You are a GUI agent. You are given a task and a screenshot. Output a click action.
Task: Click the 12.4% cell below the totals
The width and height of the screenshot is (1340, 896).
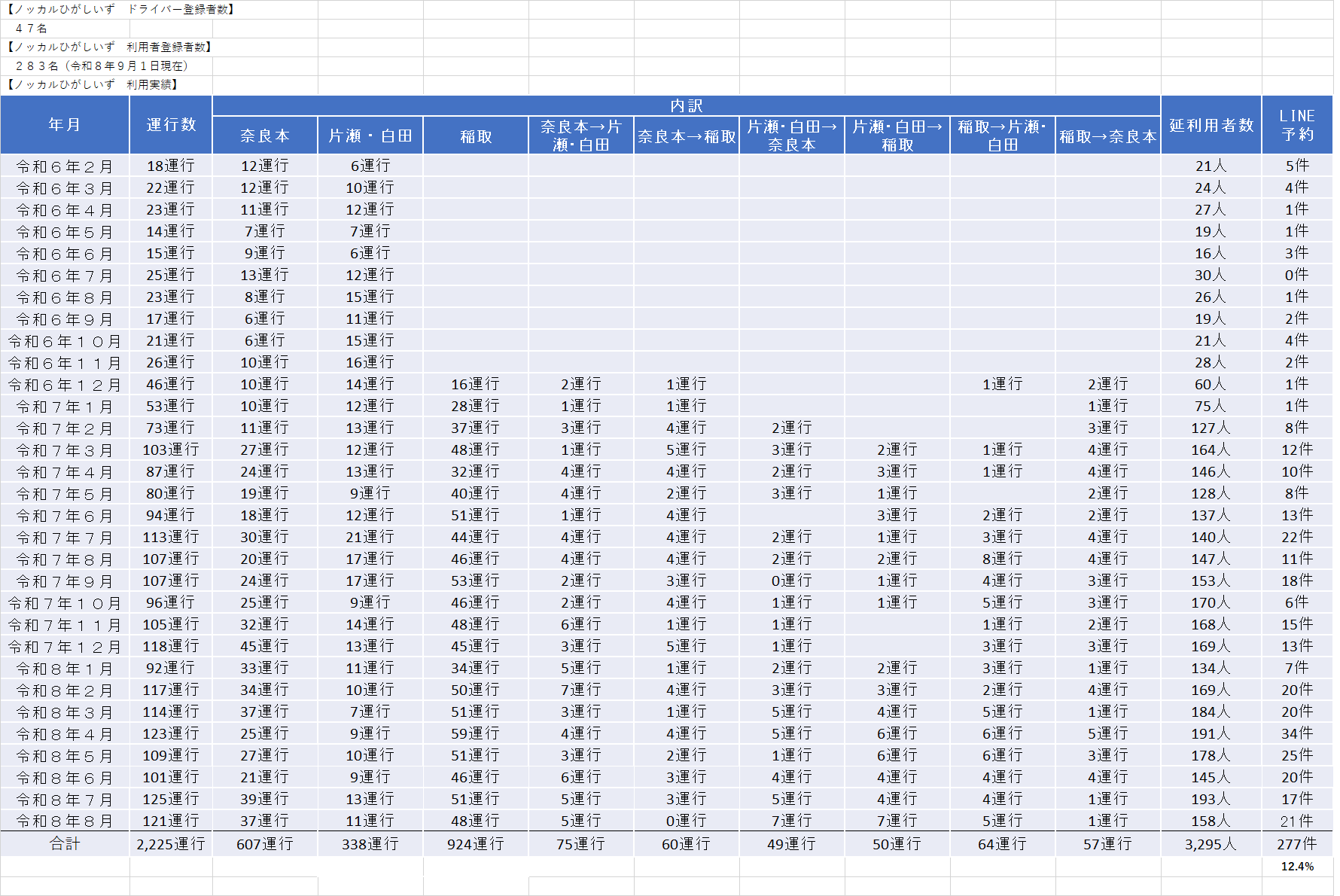coord(1297,867)
